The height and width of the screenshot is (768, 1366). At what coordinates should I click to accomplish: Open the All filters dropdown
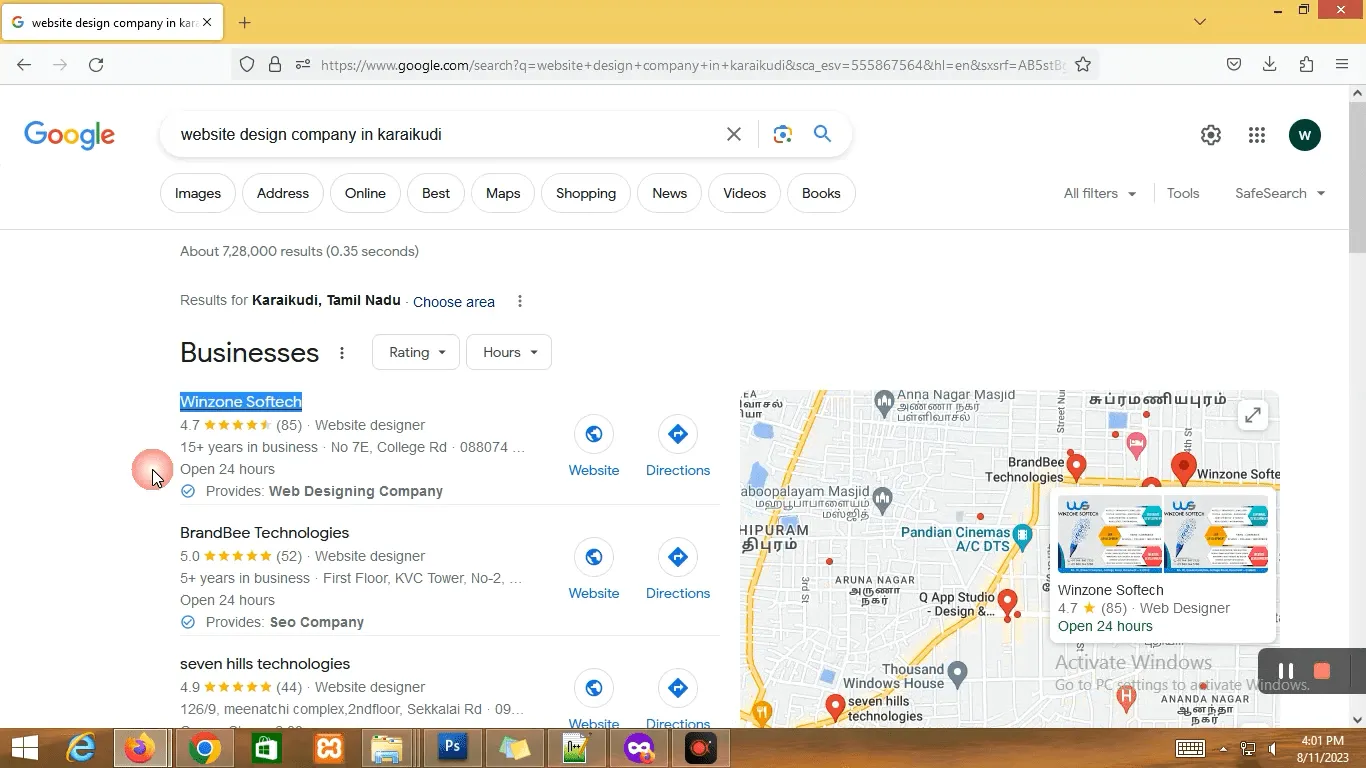click(1099, 193)
